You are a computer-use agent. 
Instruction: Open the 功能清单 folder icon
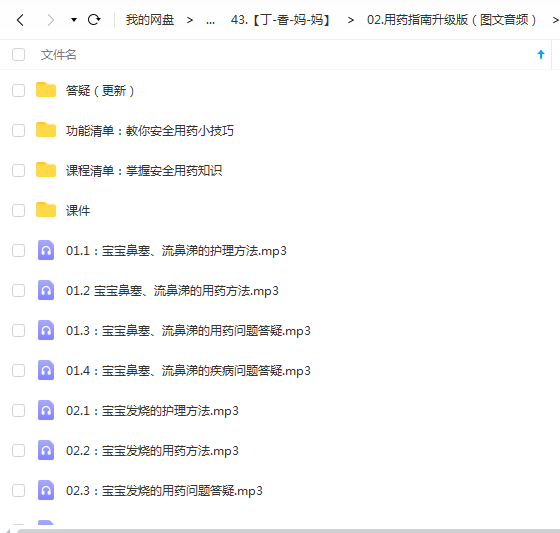46,130
